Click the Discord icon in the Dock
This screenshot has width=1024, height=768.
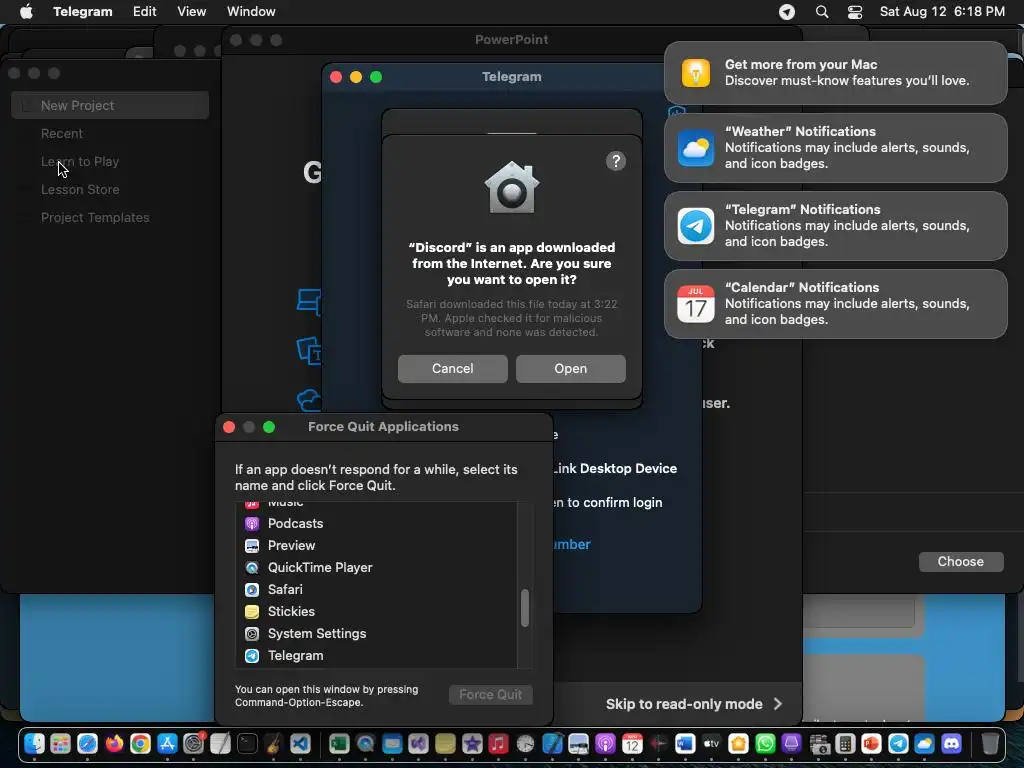[952, 743]
